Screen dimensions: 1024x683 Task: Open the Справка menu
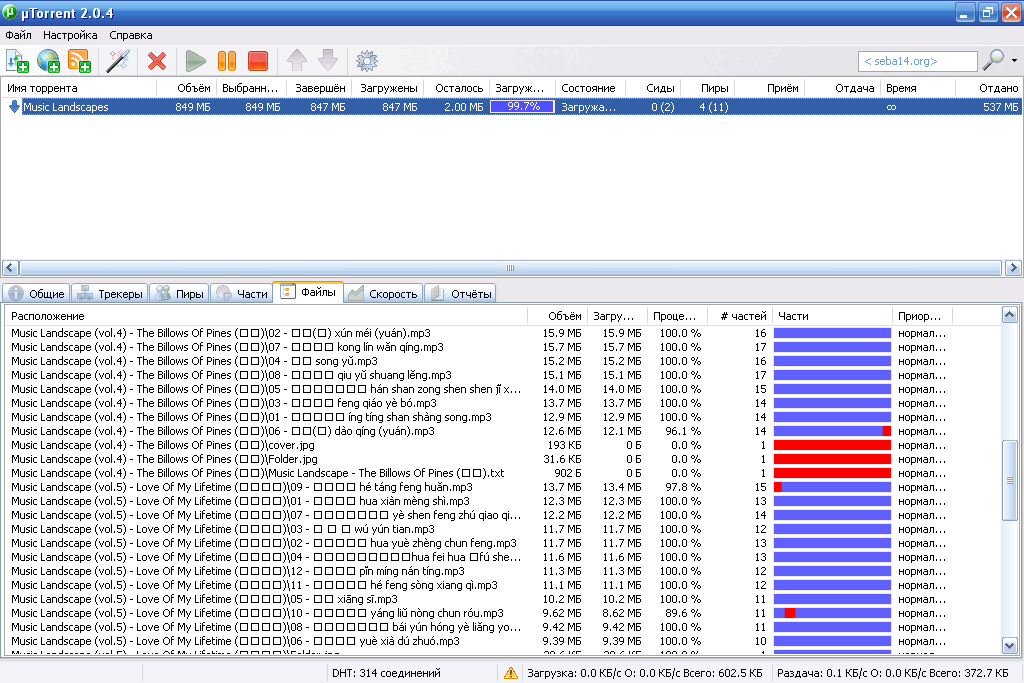click(131, 35)
